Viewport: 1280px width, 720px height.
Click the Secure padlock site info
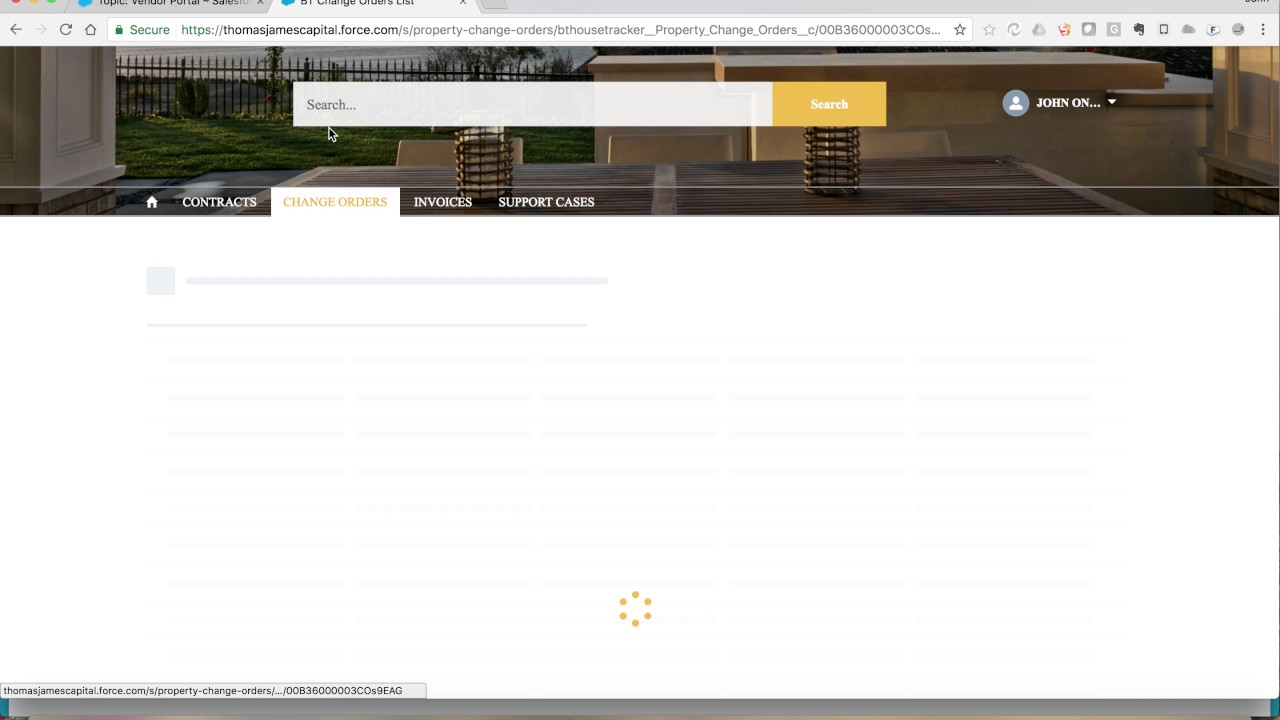coord(142,30)
